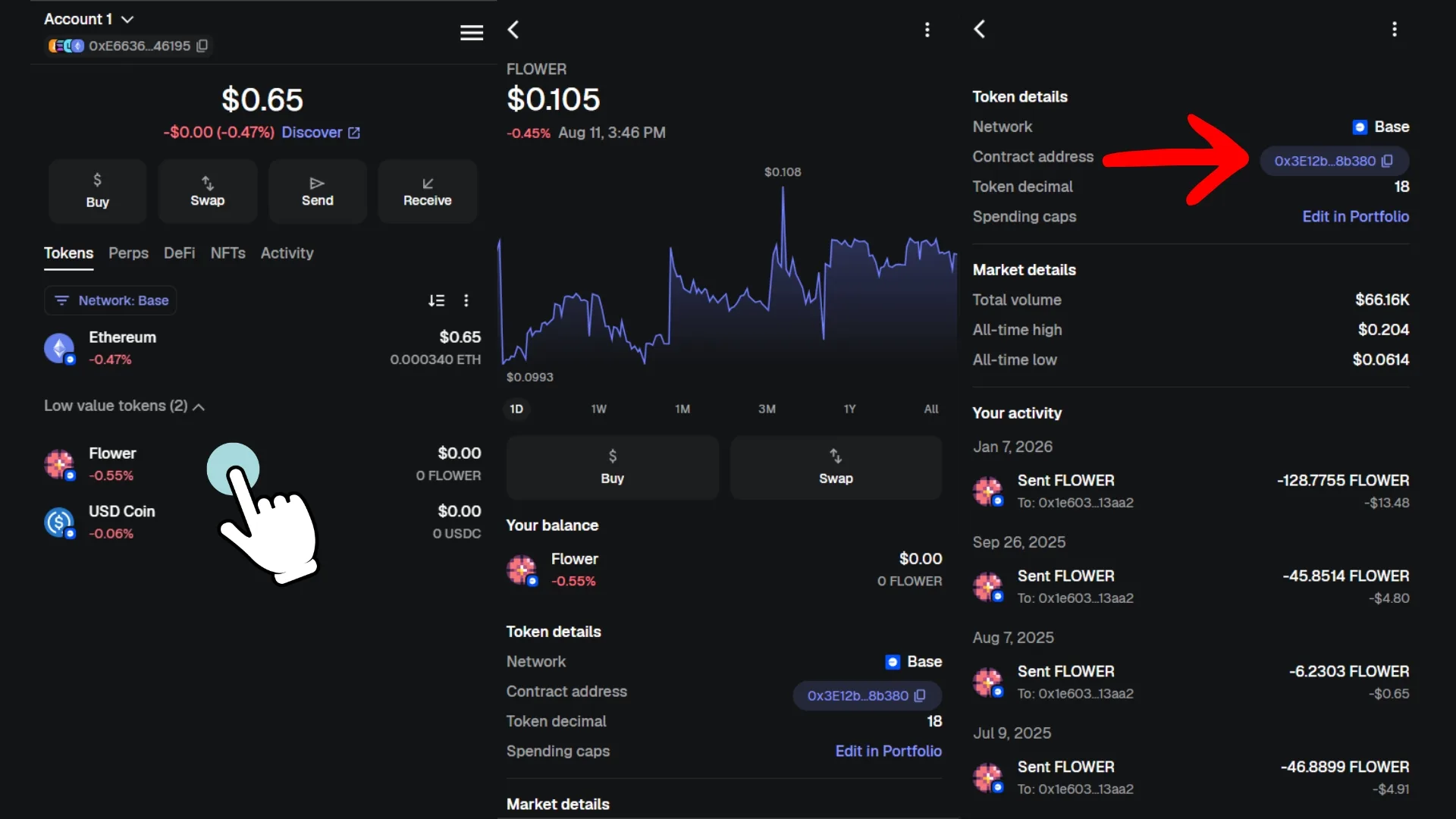Select the 1D chart range

pos(516,409)
